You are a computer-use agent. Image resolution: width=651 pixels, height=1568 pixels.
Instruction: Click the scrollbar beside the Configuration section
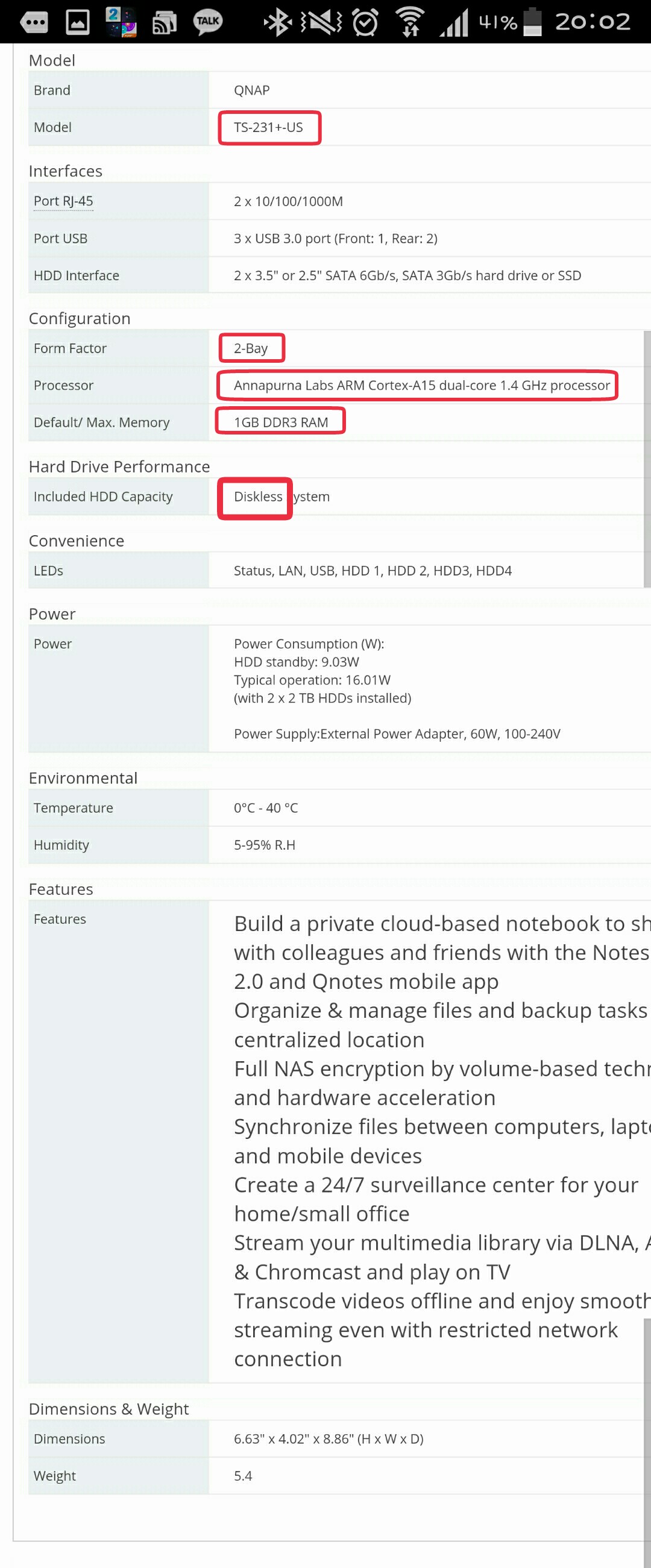point(647,457)
